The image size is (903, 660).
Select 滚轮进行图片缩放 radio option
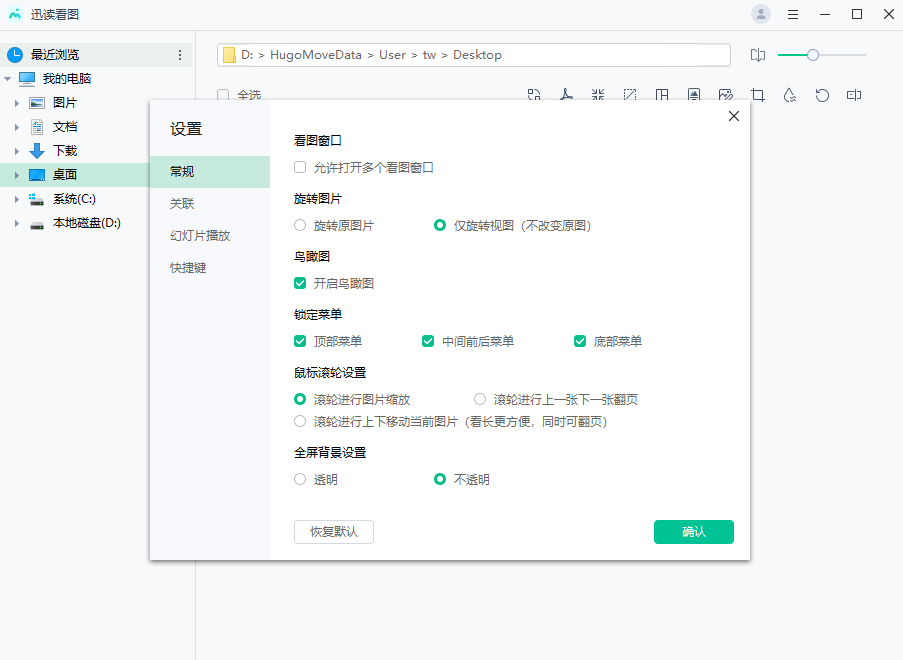[x=300, y=399]
